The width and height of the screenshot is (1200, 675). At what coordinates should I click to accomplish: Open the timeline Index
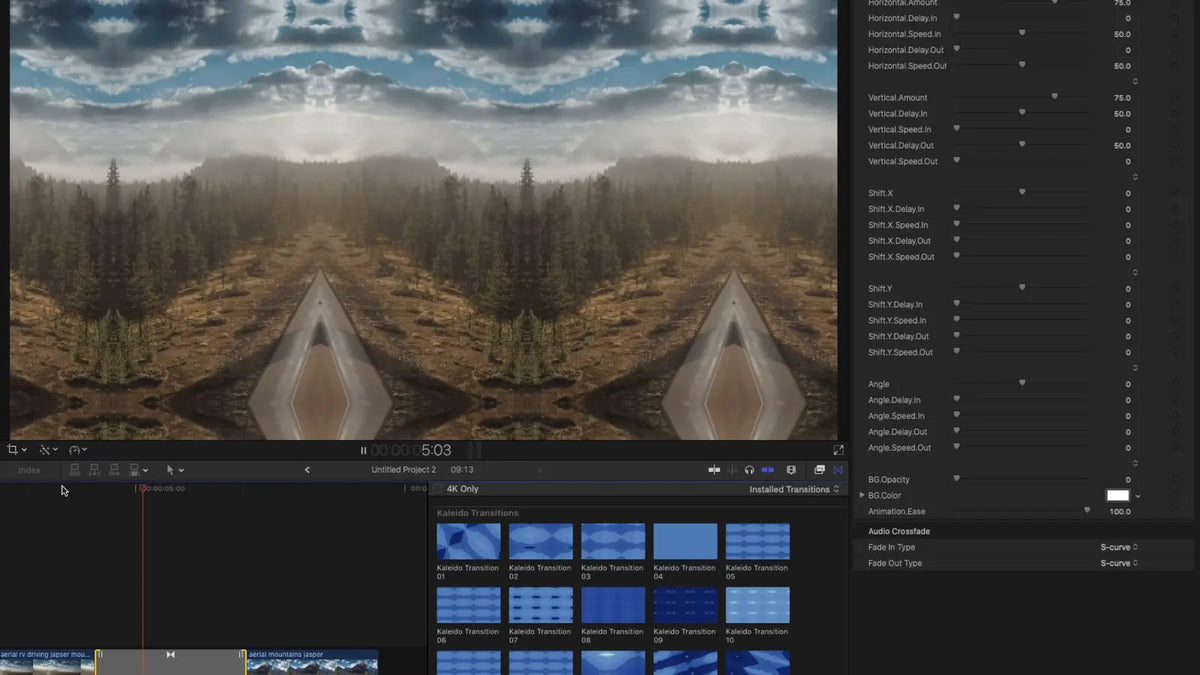point(29,470)
